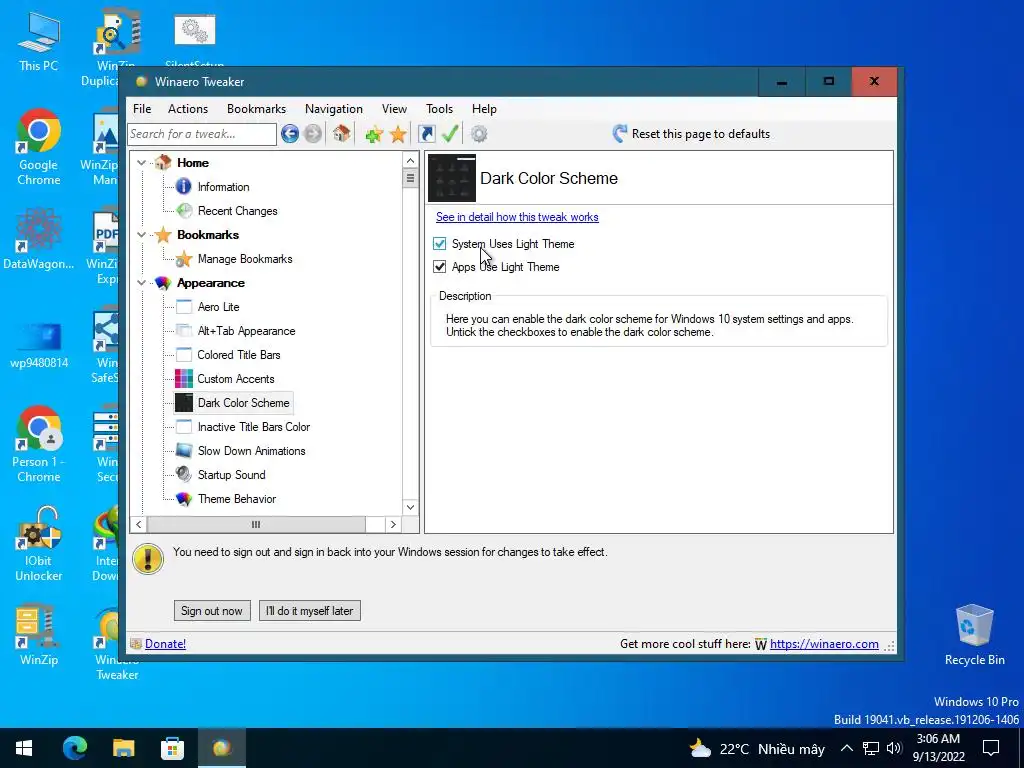
Task: Click the Forward navigation arrow icon
Action: [313, 134]
